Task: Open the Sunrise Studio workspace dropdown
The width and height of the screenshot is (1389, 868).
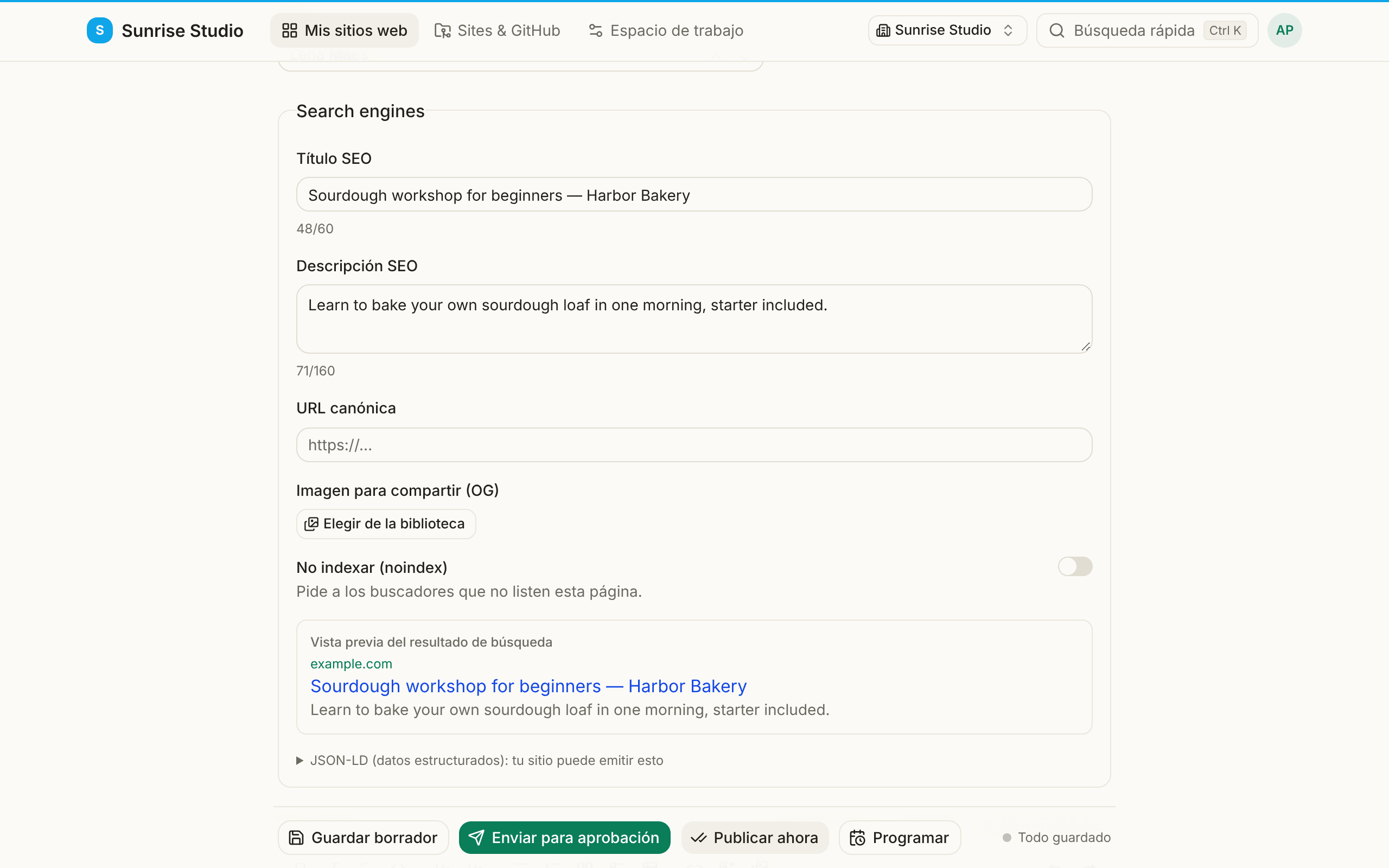Action: click(x=947, y=30)
